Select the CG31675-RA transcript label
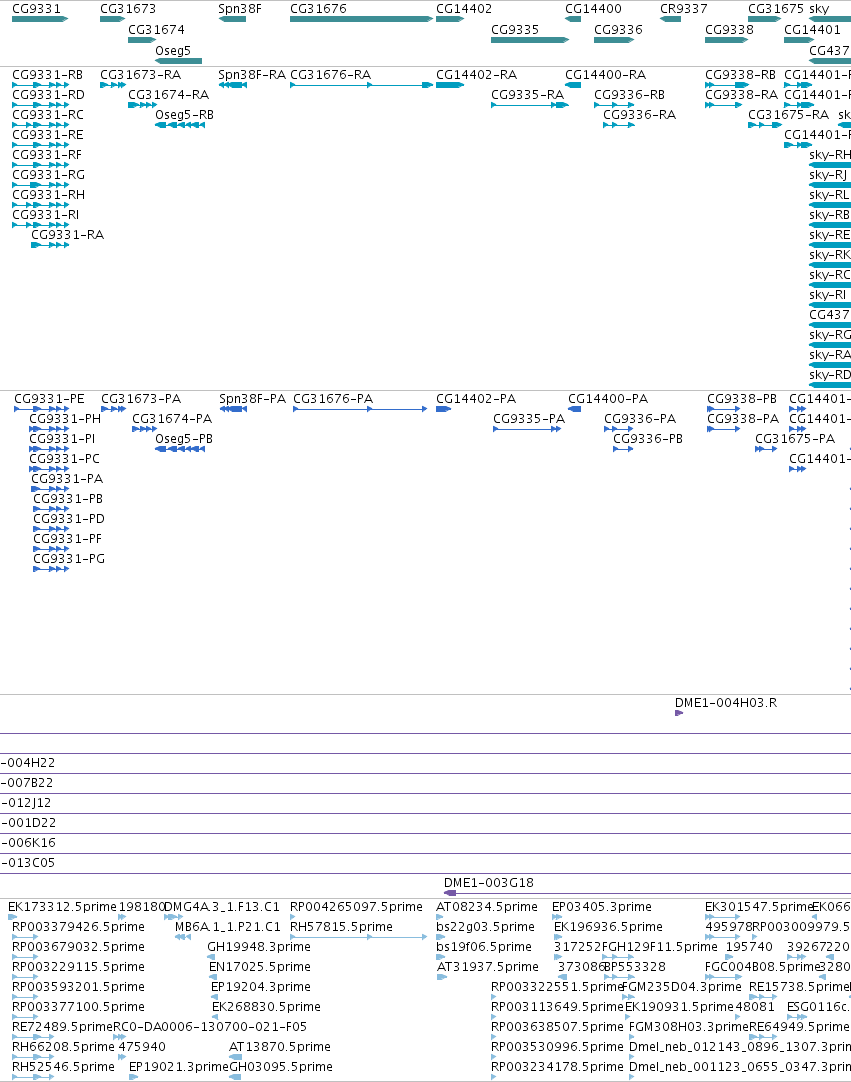Screen dimensions: 851x1082 (789, 115)
